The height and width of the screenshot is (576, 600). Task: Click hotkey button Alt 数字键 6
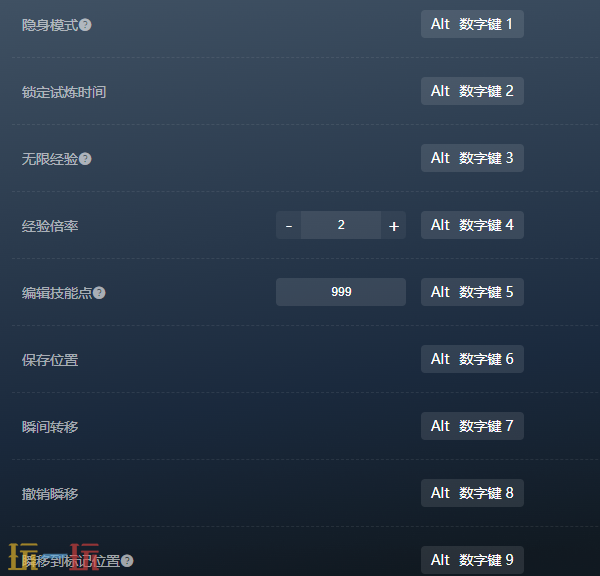click(472, 359)
